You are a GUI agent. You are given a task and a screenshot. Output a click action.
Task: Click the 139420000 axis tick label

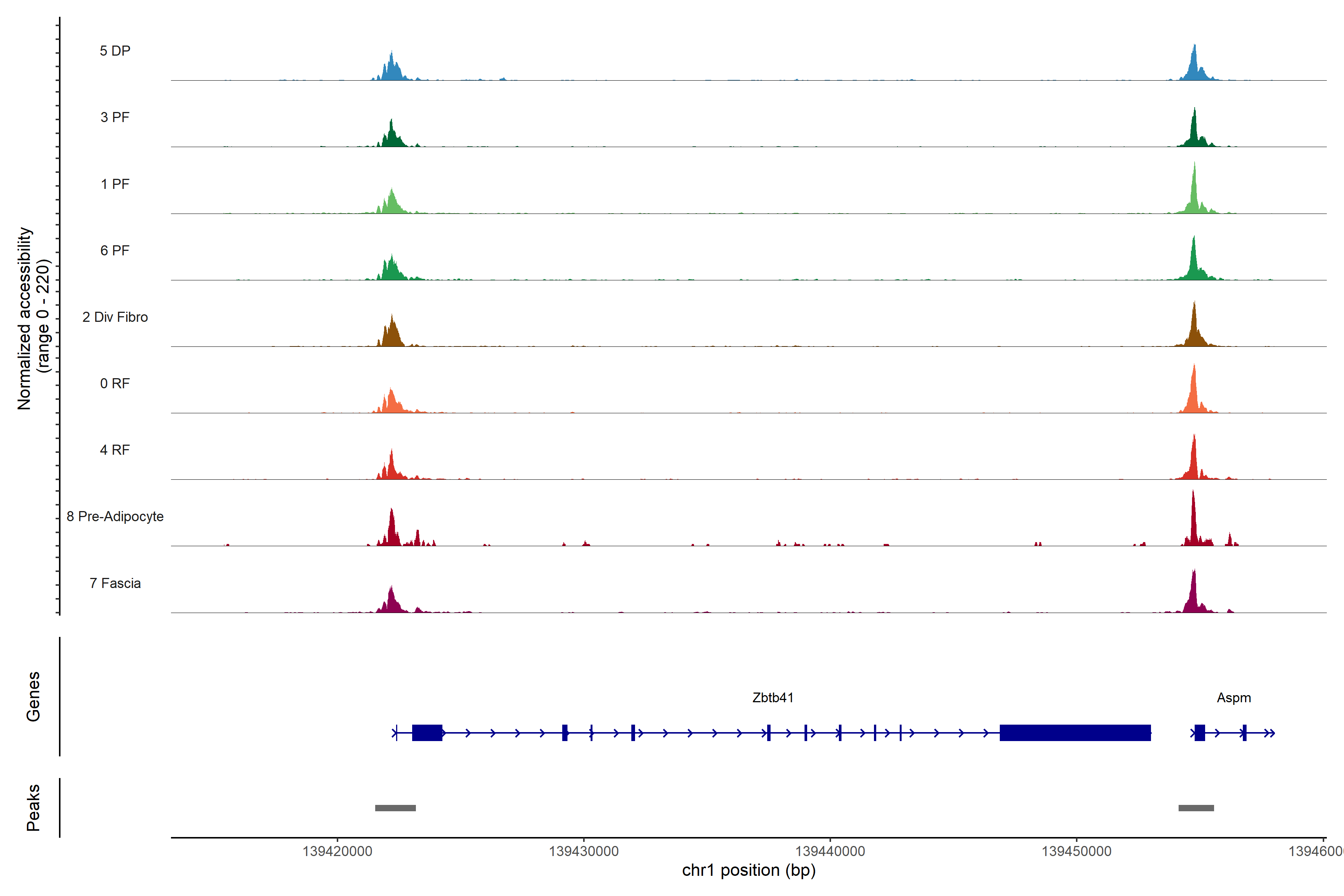(337, 852)
